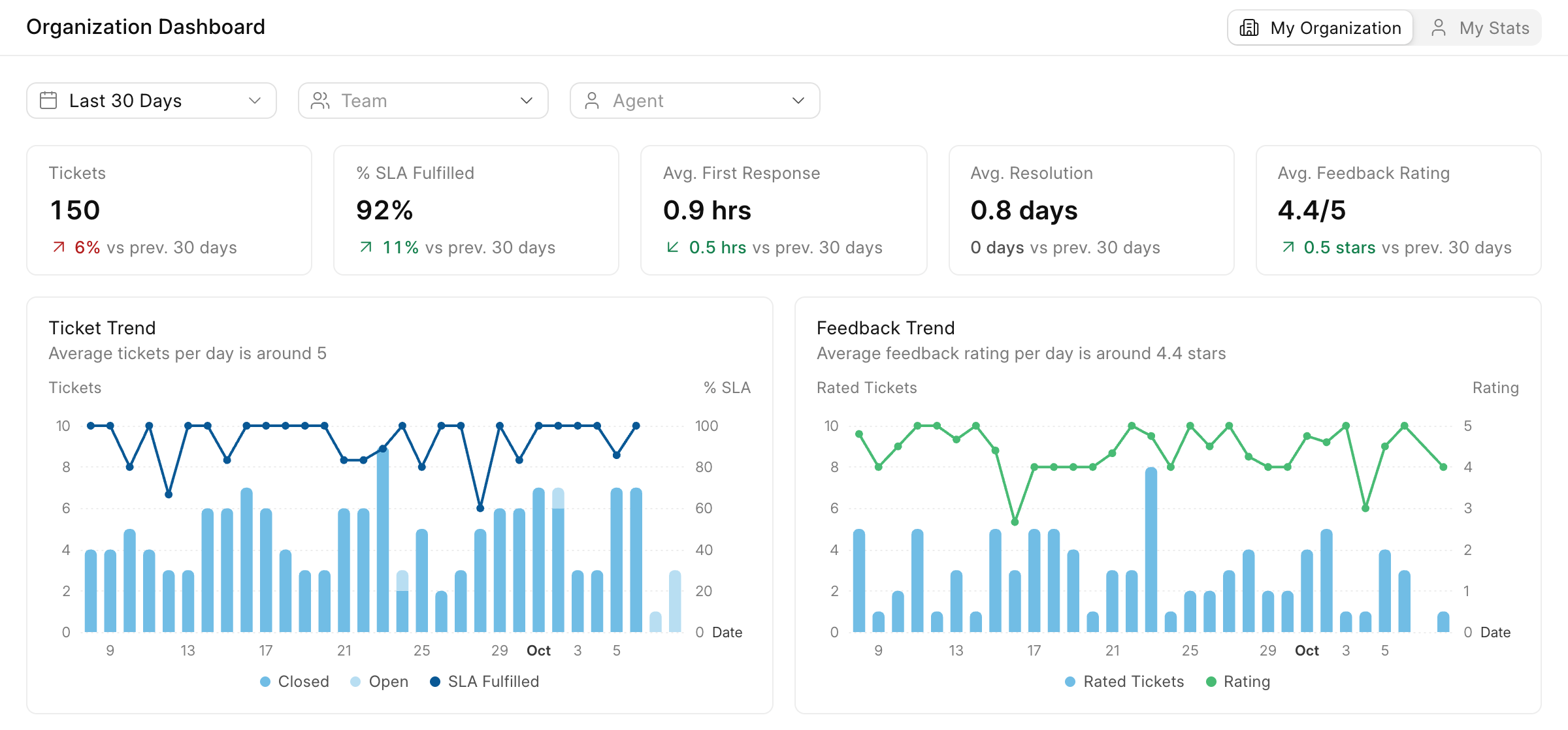1568x730 pixels.
Task: Click the chevron arrow in Agent dropdown
Action: tap(798, 101)
